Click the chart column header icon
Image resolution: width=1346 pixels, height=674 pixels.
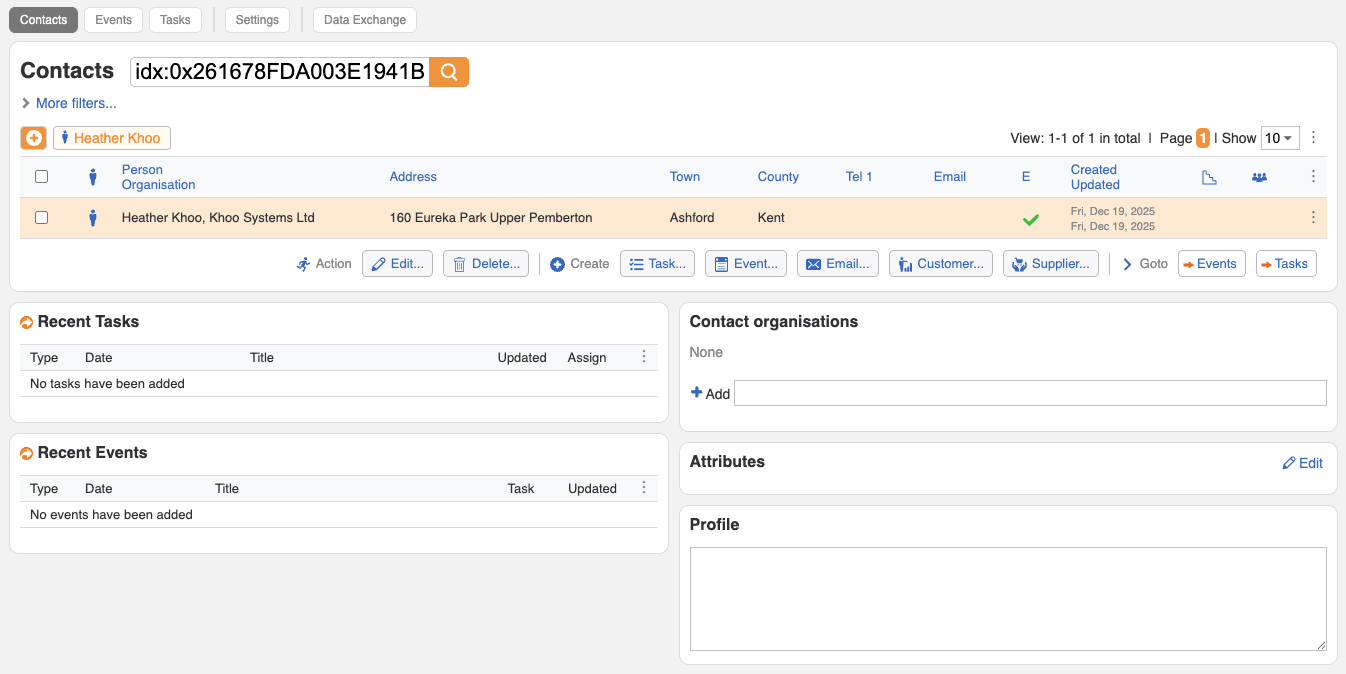[x=1209, y=177]
